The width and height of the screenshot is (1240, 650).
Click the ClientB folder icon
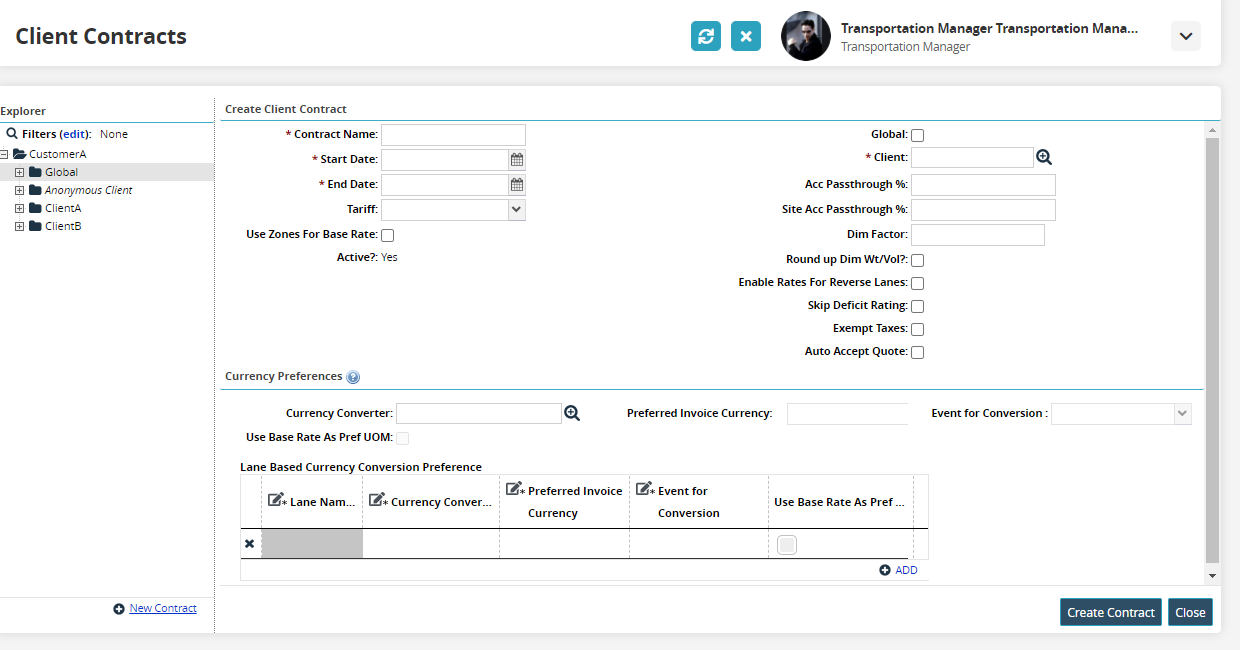pos(35,226)
